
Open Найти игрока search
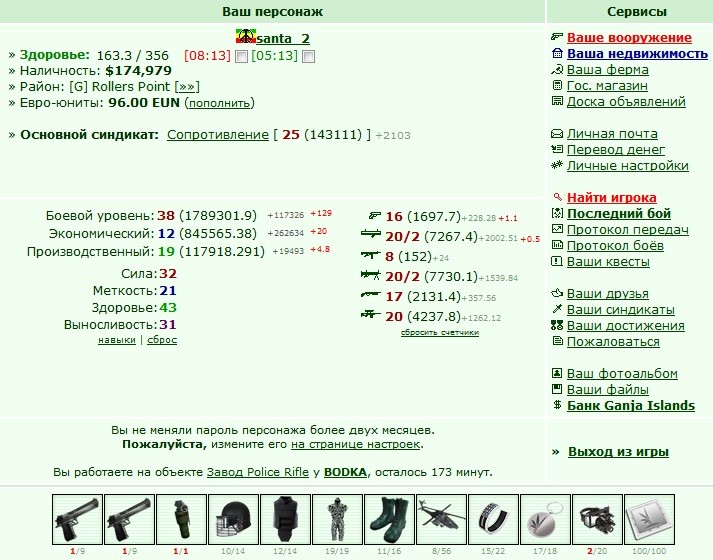[x=612, y=197]
